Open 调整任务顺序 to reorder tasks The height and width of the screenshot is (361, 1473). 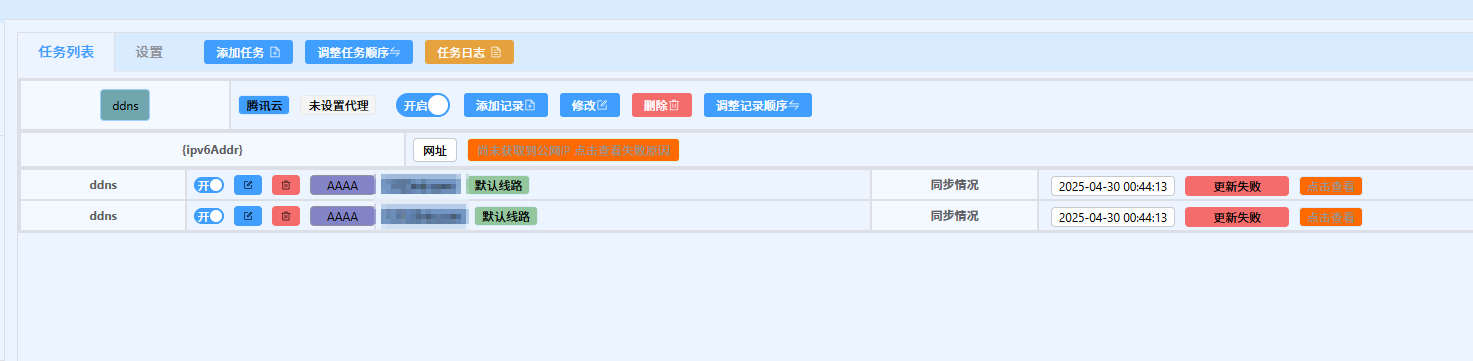[359, 52]
